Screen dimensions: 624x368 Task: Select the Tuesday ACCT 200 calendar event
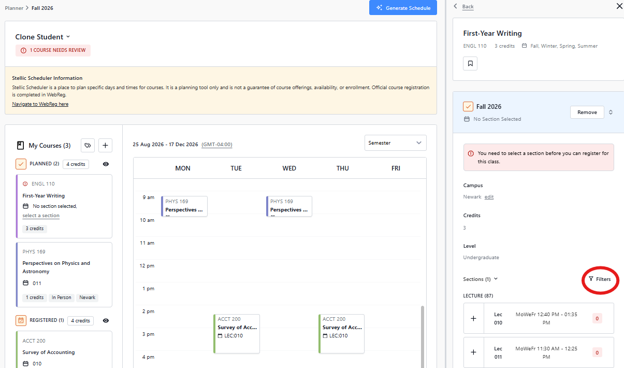pos(237,334)
